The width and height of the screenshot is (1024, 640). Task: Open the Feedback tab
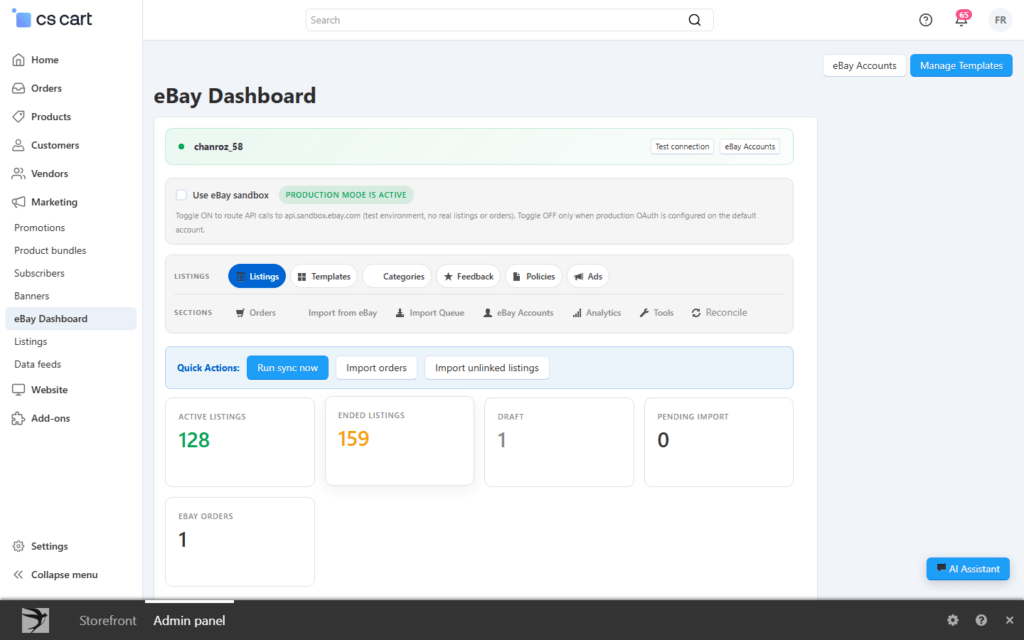468,276
